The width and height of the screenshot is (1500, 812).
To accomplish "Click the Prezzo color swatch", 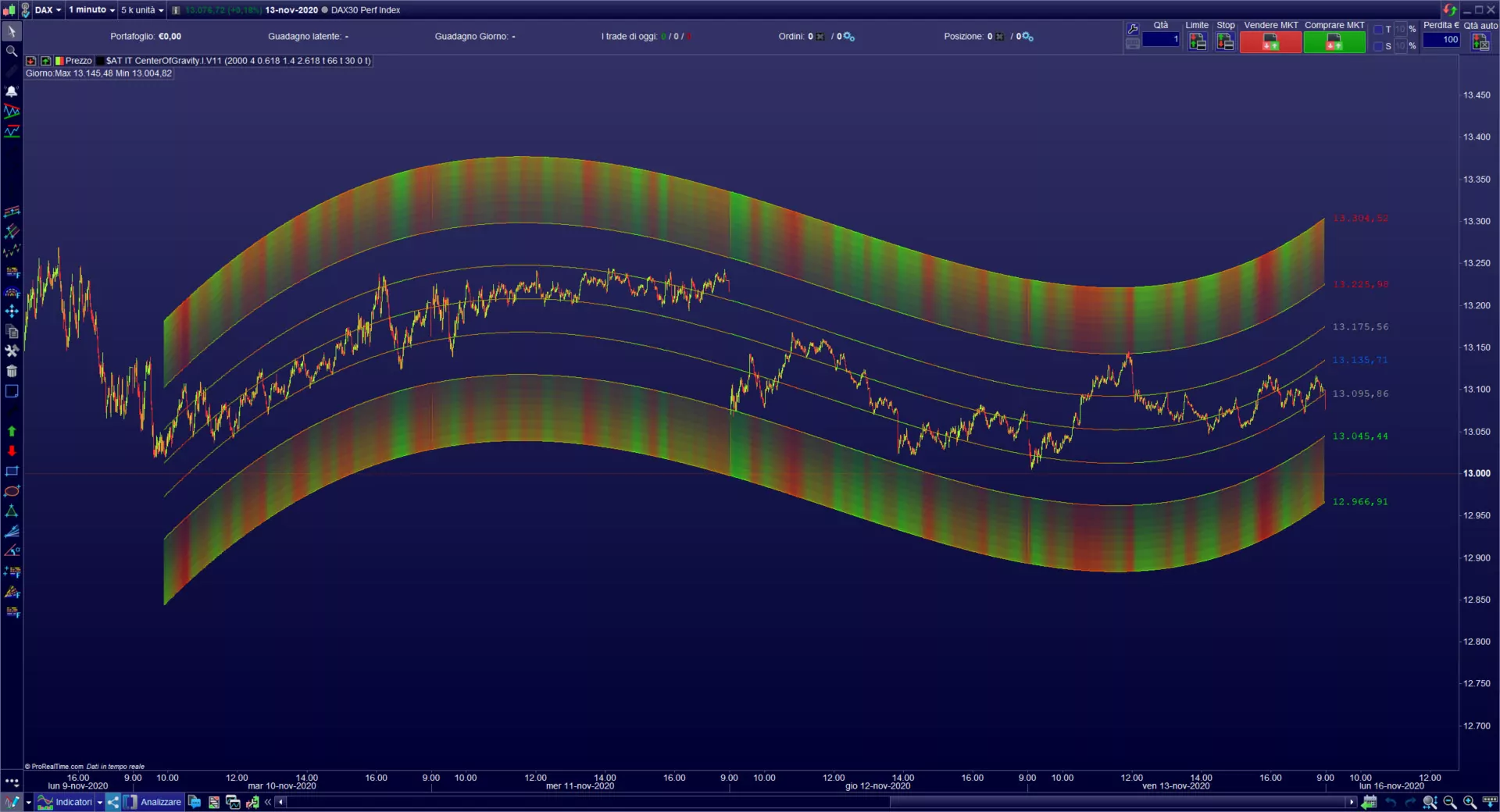I will point(59,61).
